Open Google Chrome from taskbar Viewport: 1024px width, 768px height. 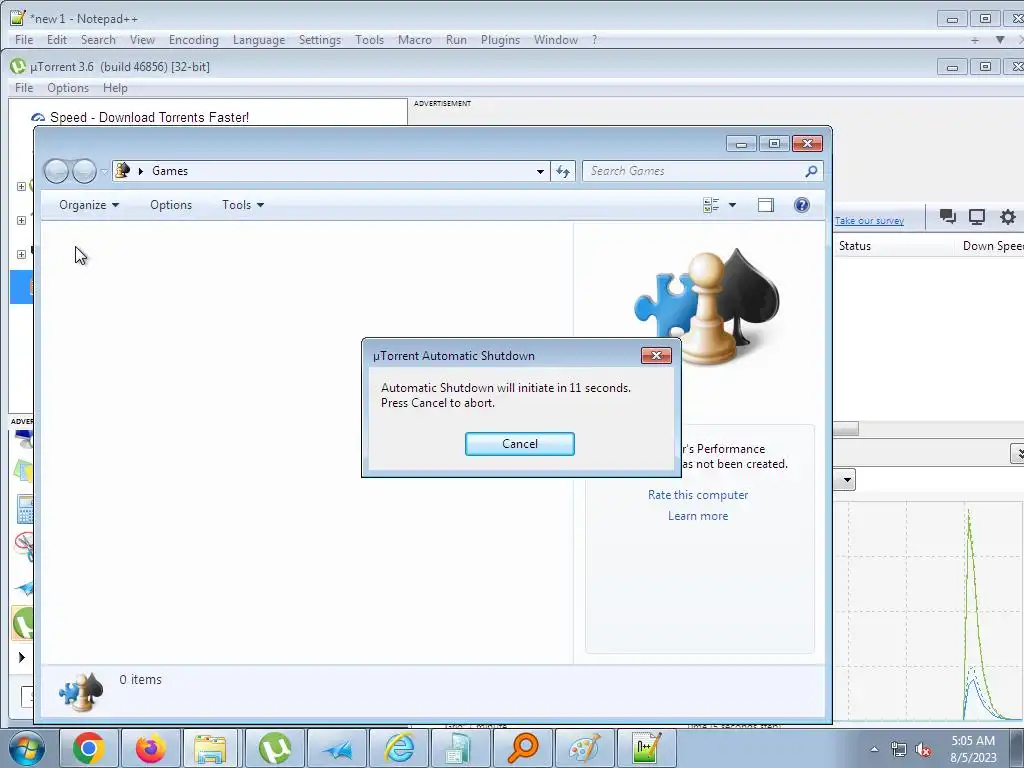[89, 748]
